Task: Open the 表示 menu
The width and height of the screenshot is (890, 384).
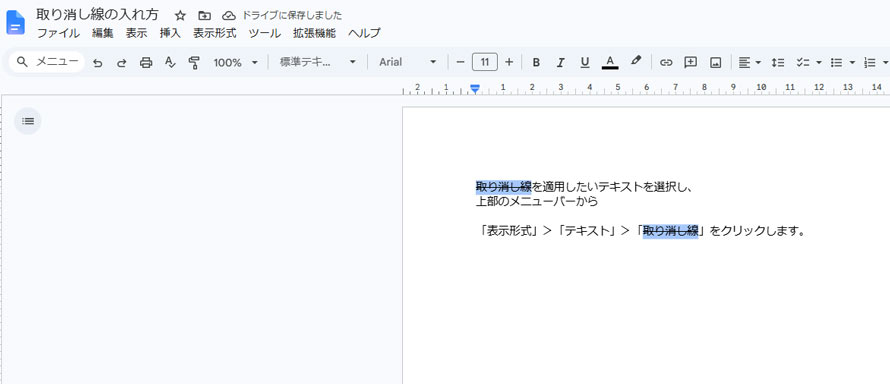Action: (136, 33)
